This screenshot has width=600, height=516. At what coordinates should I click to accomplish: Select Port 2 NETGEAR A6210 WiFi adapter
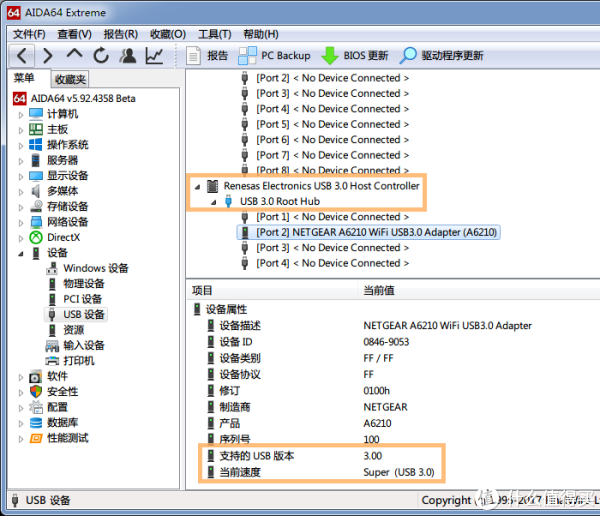pos(368,232)
